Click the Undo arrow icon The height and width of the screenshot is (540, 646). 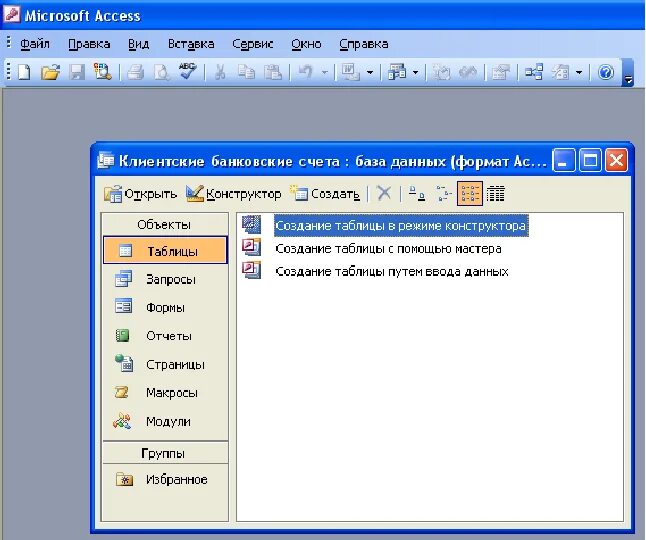(x=305, y=72)
